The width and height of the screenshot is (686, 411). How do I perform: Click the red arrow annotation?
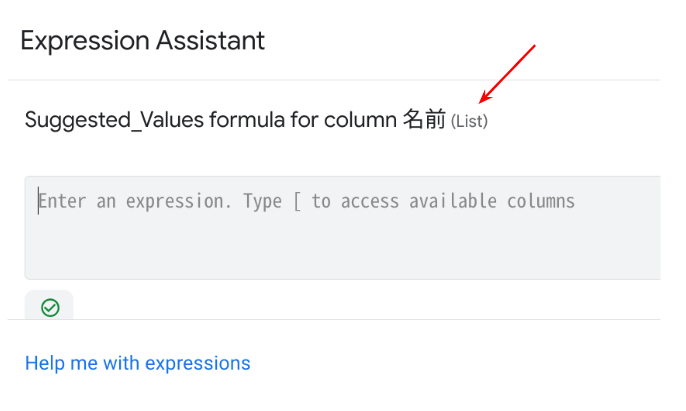(508, 74)
